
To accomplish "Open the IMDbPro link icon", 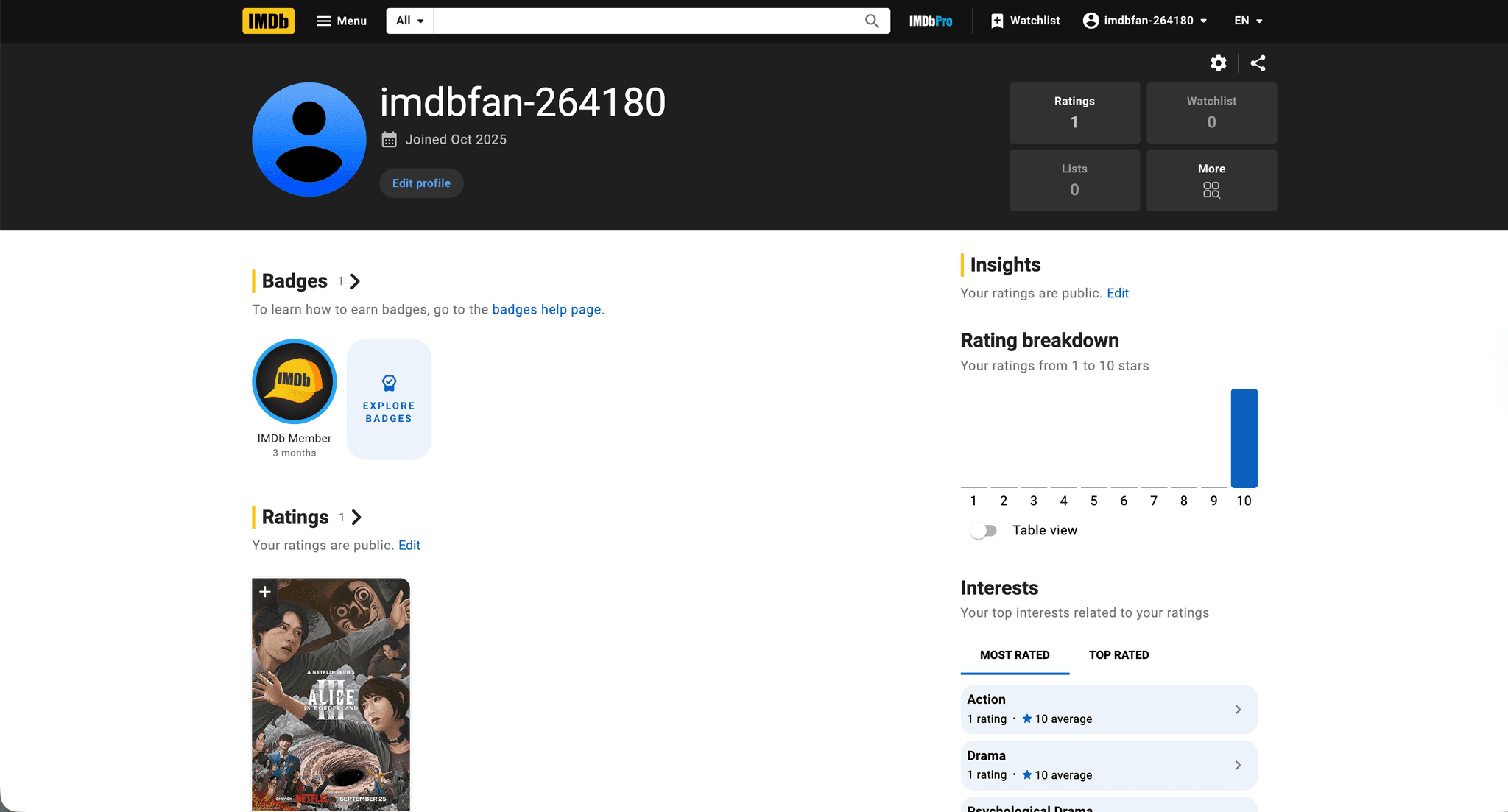I will 931,21.
